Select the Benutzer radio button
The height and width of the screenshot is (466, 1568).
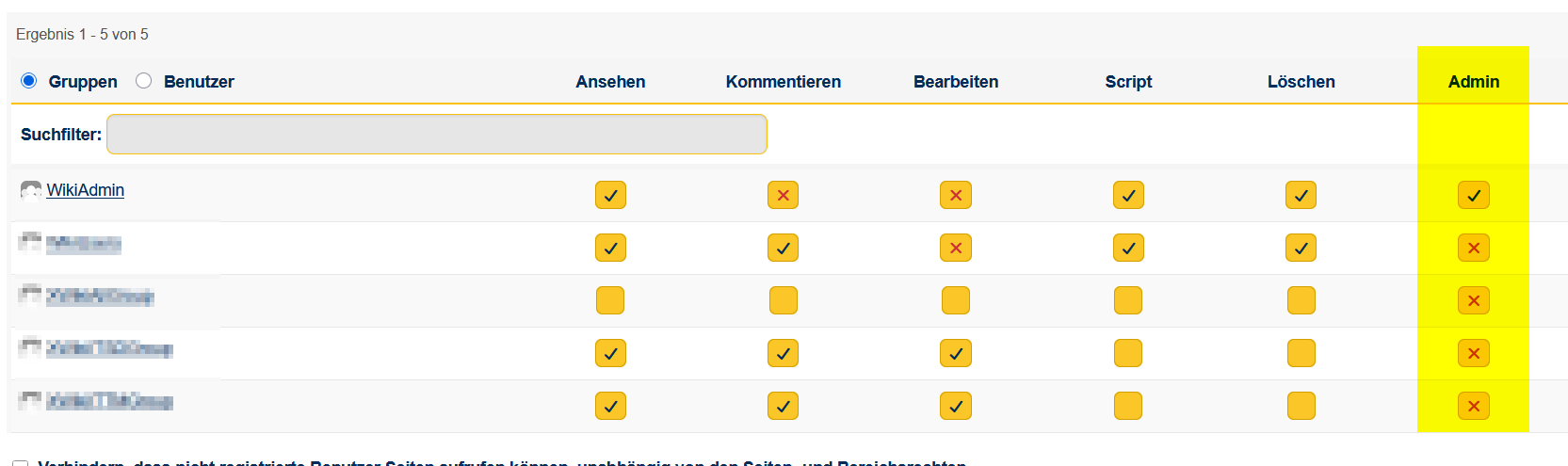[x=143, y=81]
